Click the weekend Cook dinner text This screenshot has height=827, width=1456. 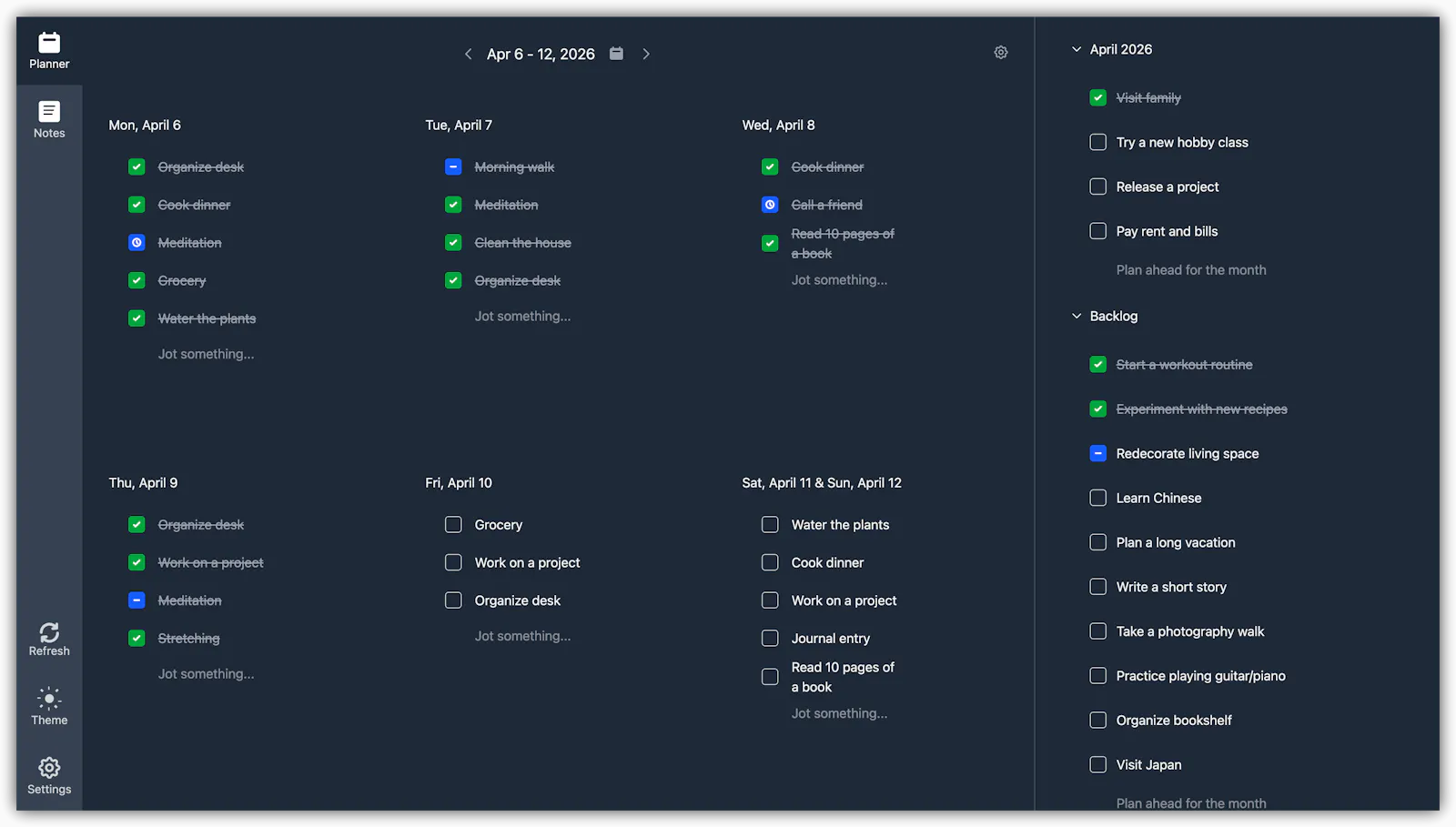click(x=827, y=562)
